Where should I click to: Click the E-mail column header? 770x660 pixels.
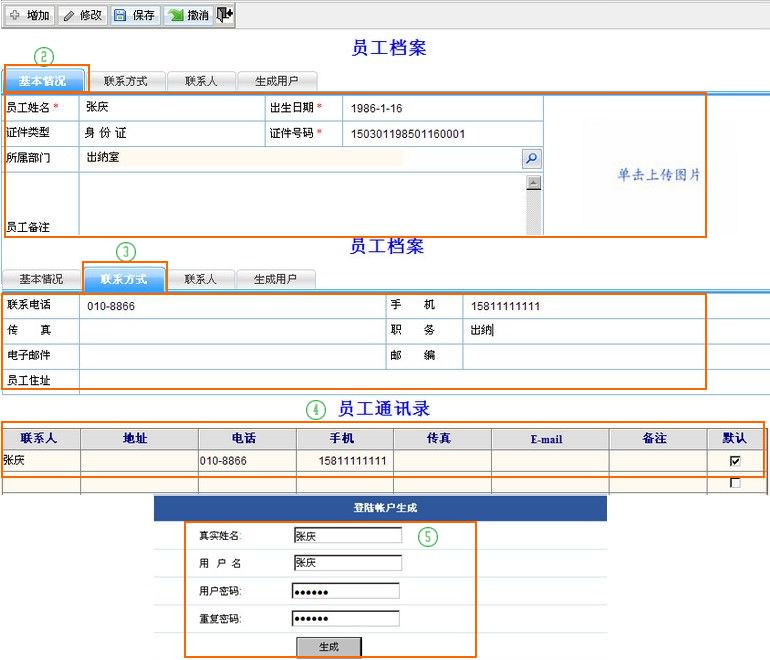pos(546,439)
